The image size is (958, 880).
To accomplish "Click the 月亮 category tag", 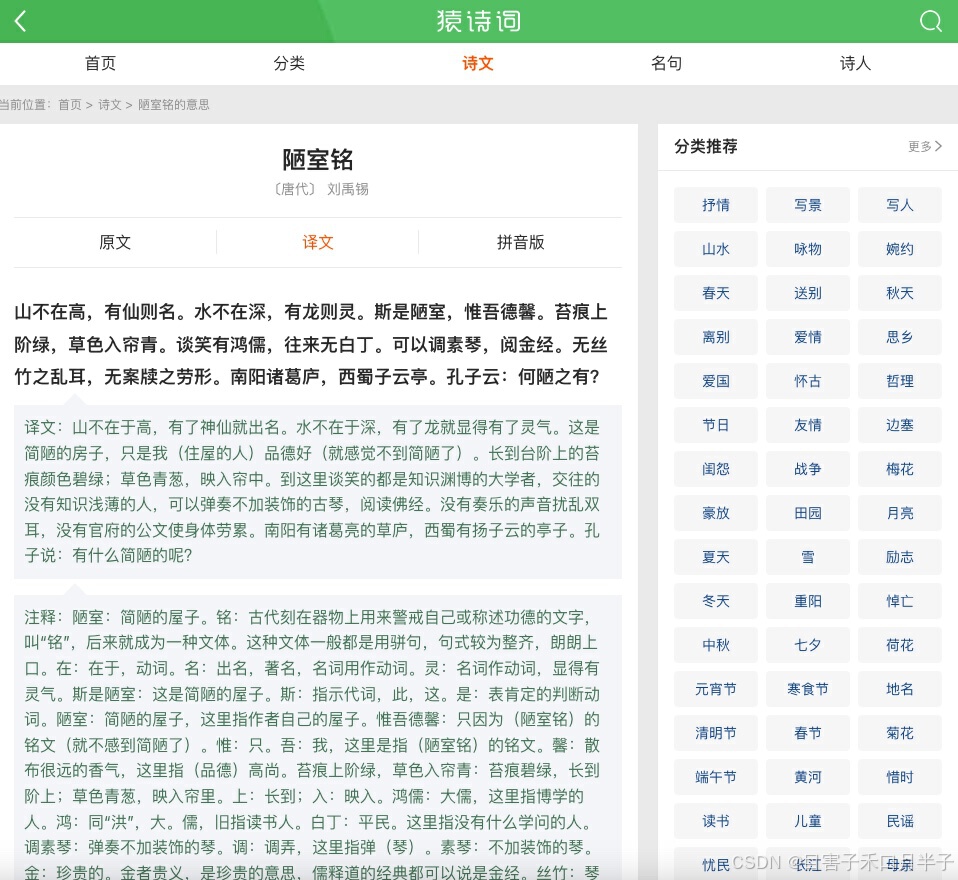I will [900, 513].
